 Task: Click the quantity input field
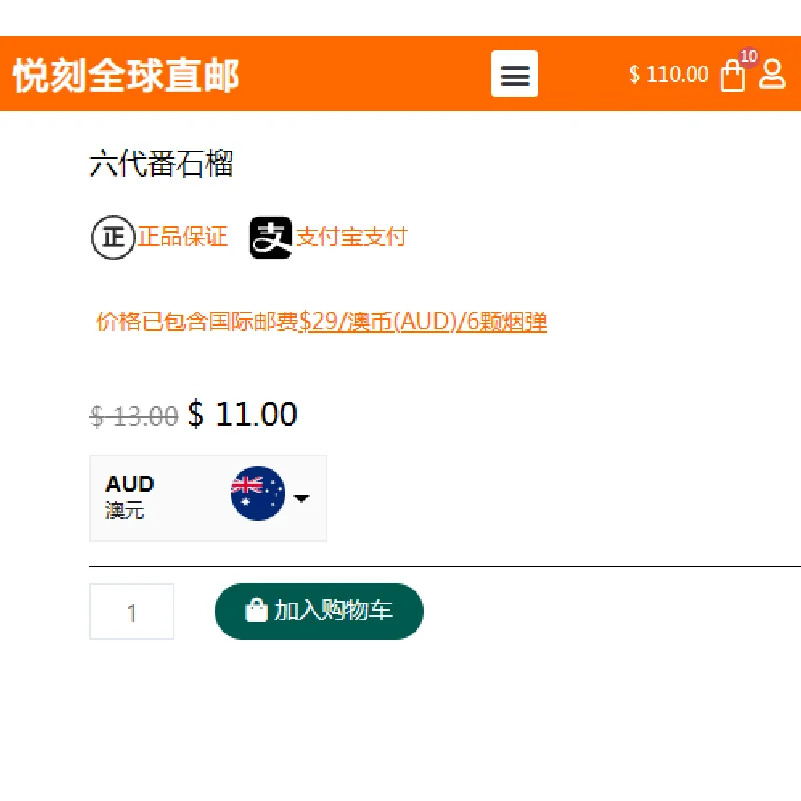click(x=131, y=612)
